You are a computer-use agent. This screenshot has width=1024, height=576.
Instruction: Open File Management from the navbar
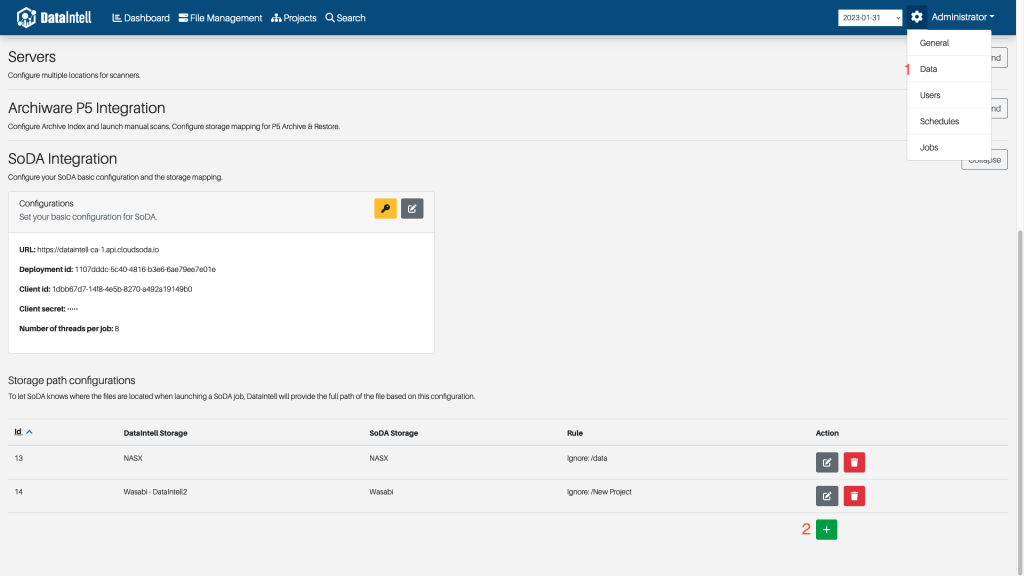[x=221, y=18]
